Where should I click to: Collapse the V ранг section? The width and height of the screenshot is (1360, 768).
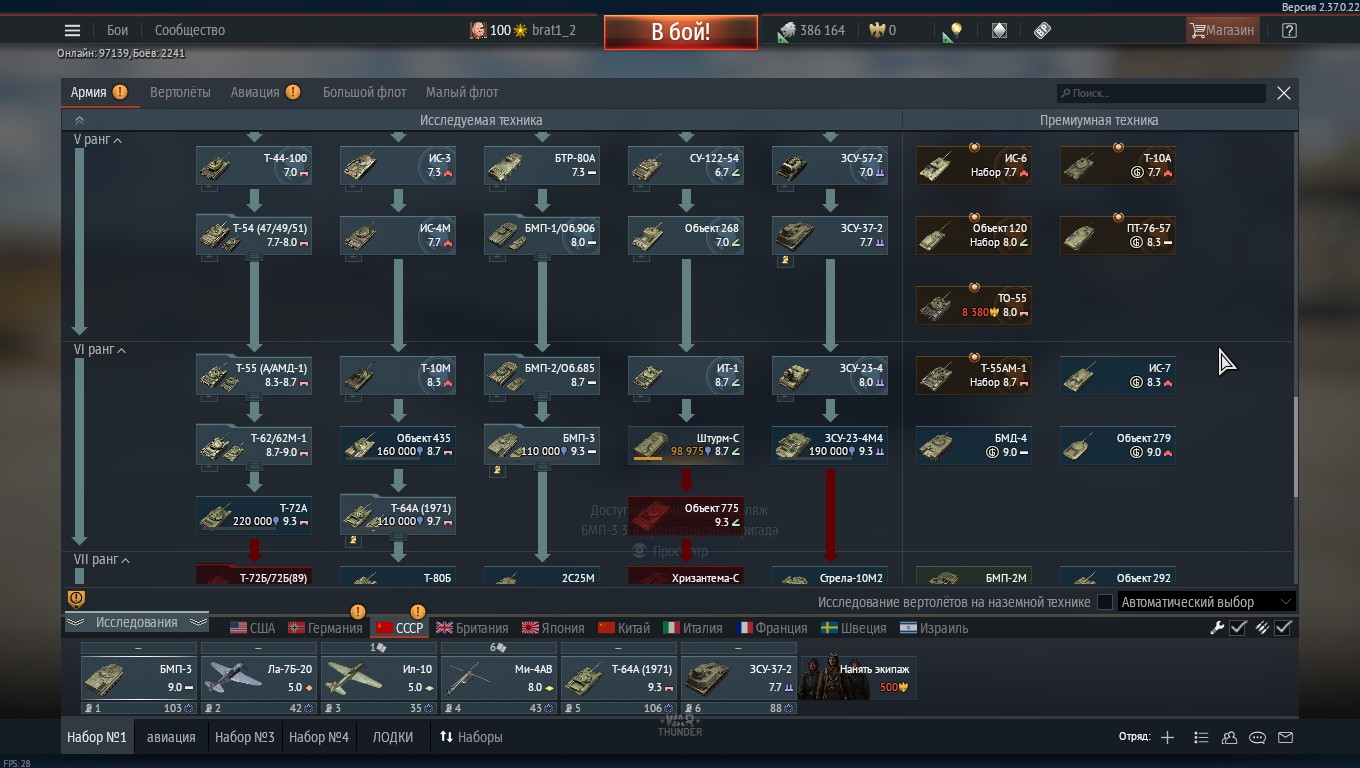[x=98, y=140]
